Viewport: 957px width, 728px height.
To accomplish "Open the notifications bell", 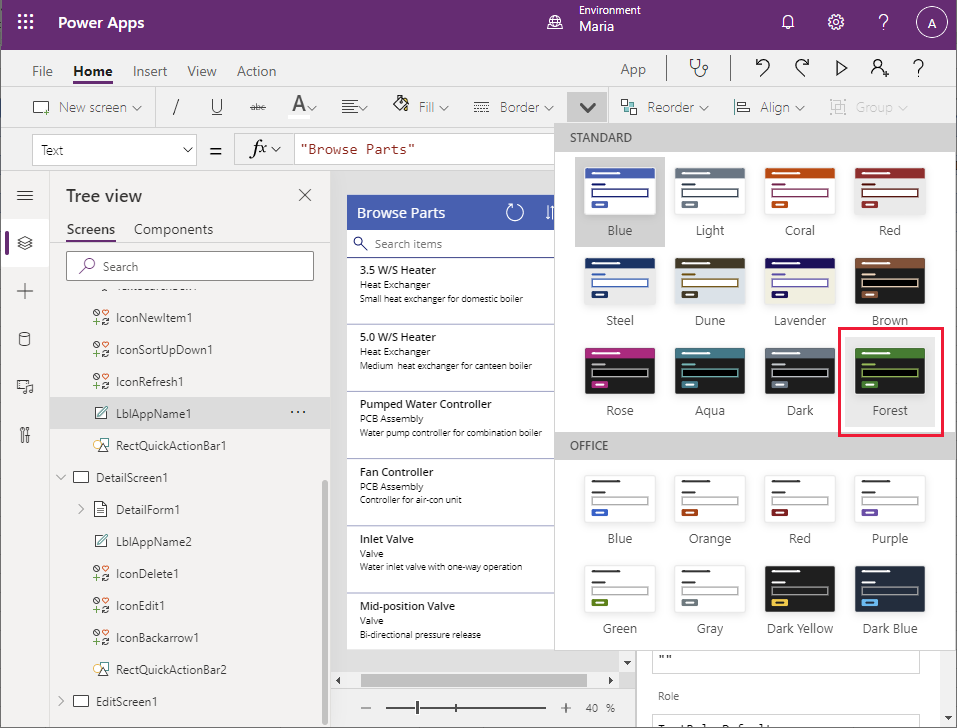I will [x=788, y=23].
